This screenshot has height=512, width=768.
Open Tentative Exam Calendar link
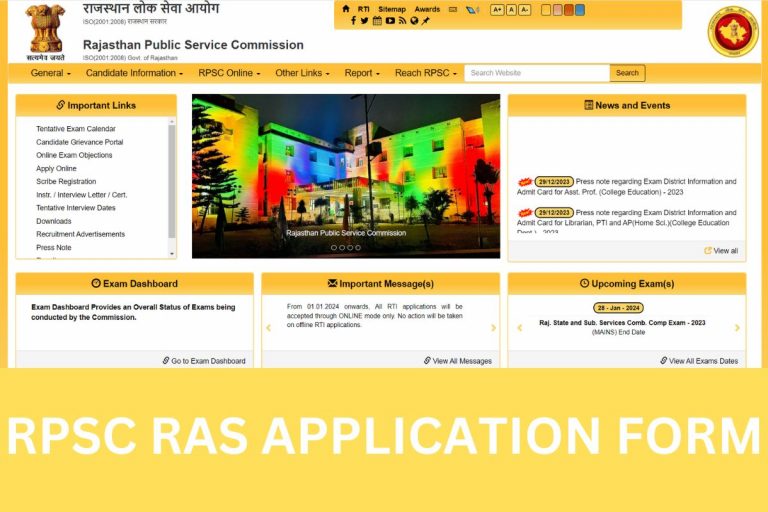(x=76, y=129)
